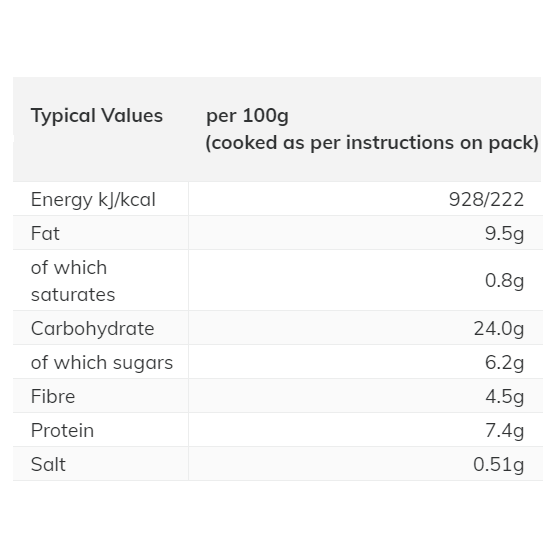Click the 9.5g fat value
The height and width of the screenshot is (560, 560).
(504, 234)
